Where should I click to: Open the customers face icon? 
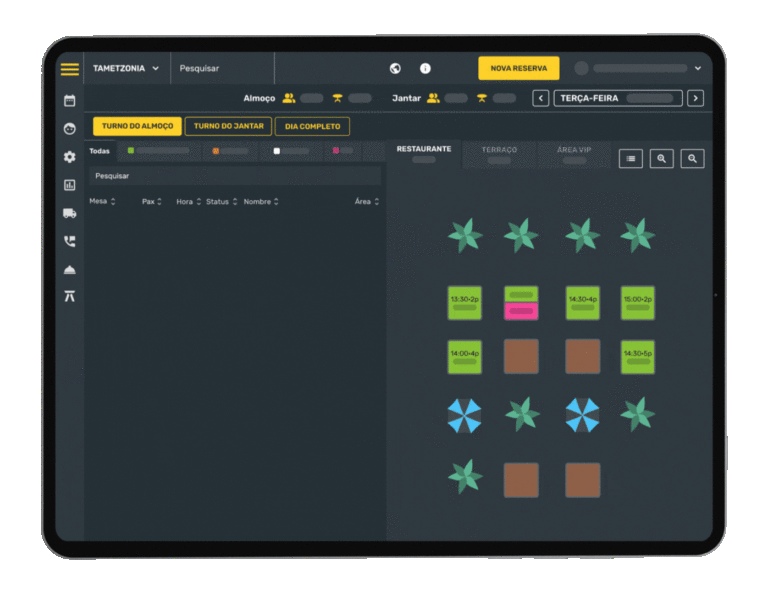pos(69,129)
